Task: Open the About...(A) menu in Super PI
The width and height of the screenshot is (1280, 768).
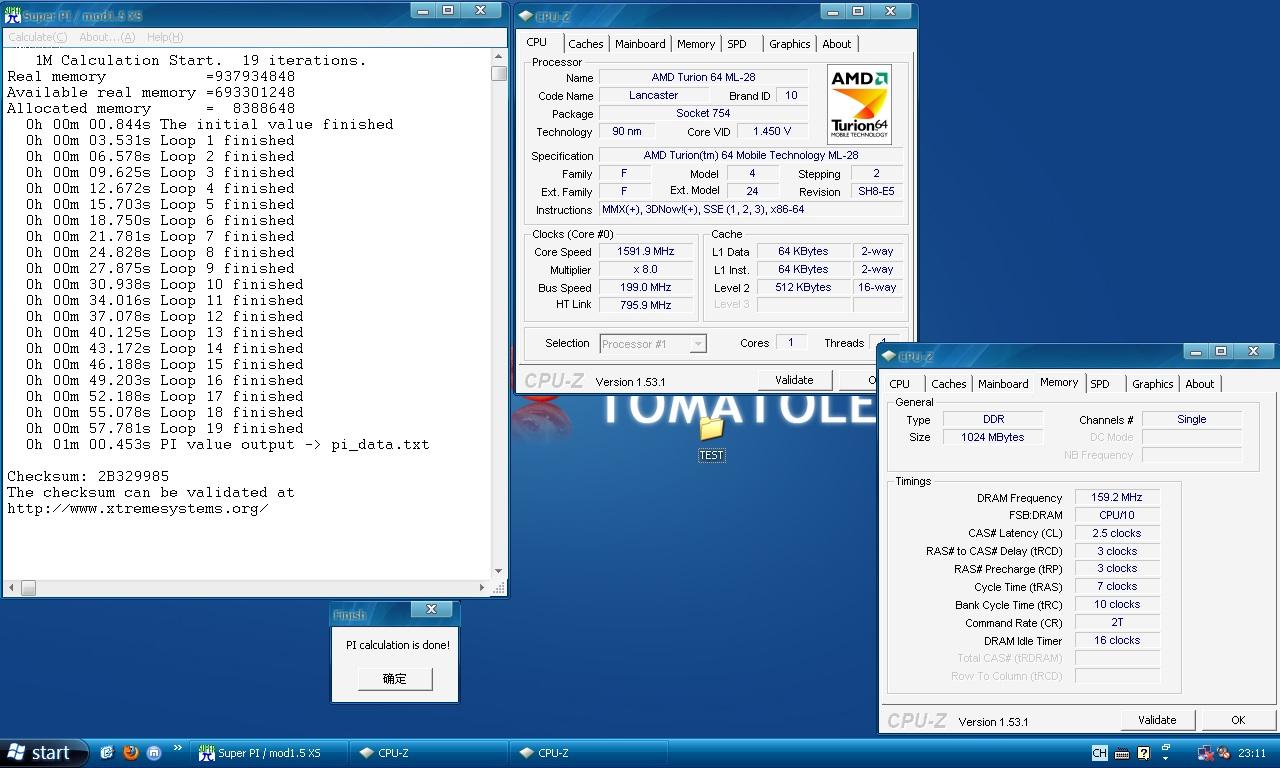Action: (105, 37)
